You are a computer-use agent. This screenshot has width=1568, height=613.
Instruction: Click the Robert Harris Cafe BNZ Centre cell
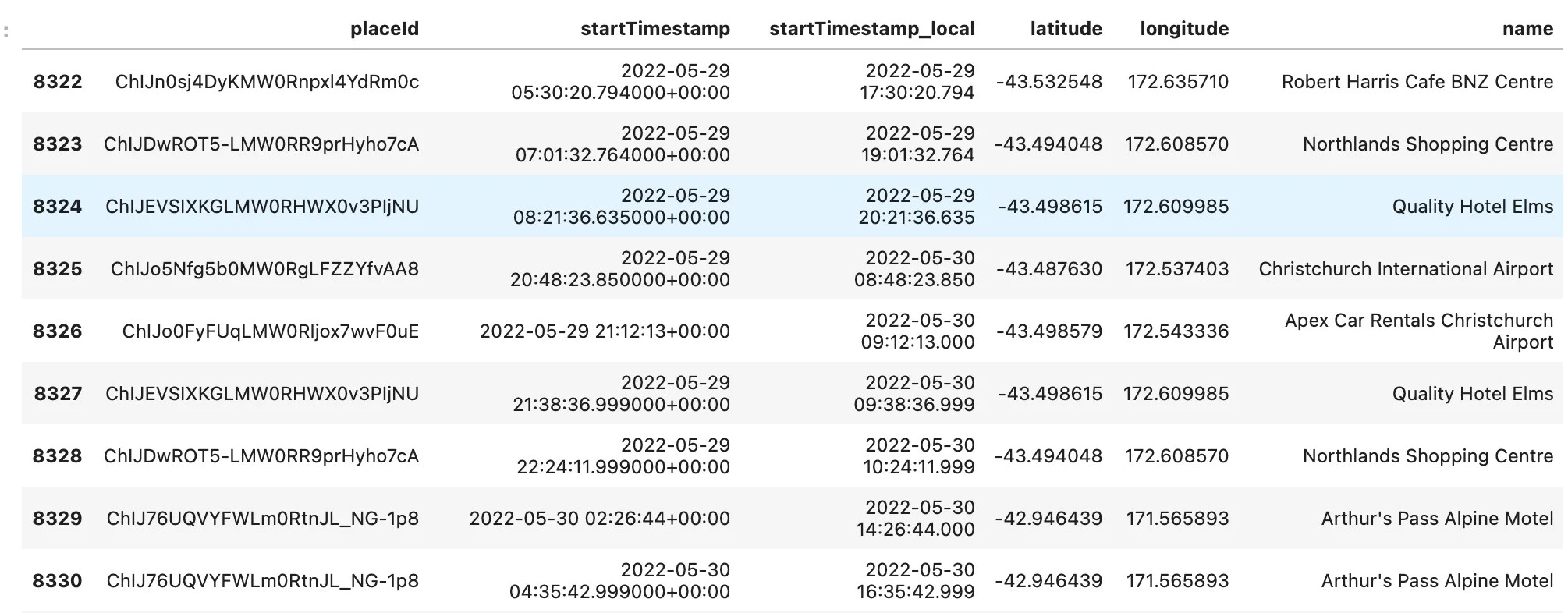(1417, 82)
